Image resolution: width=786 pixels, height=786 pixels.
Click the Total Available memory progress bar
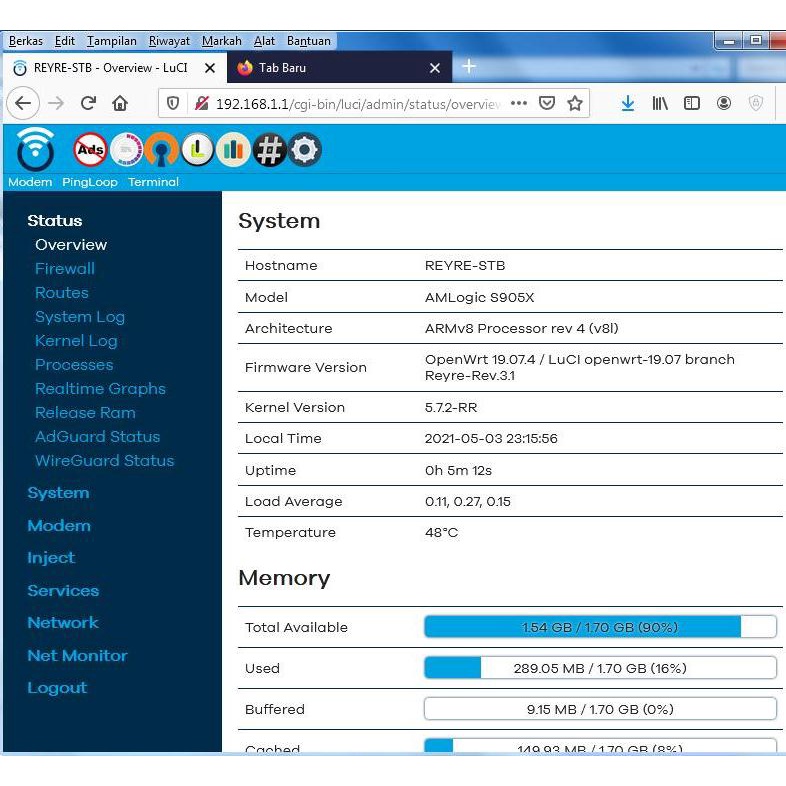click(x=600, y=627)
